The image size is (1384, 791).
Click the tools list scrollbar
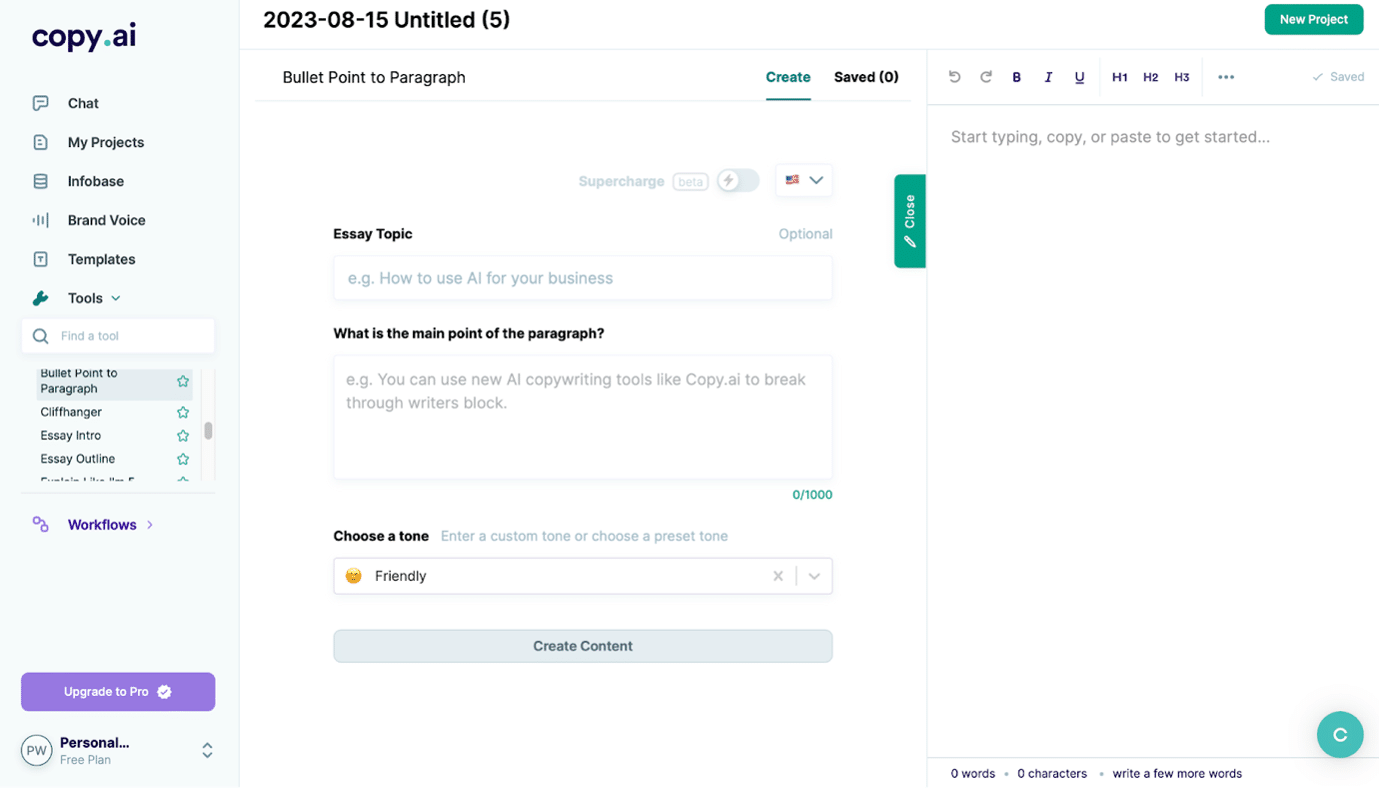click(x=208, y=431)
